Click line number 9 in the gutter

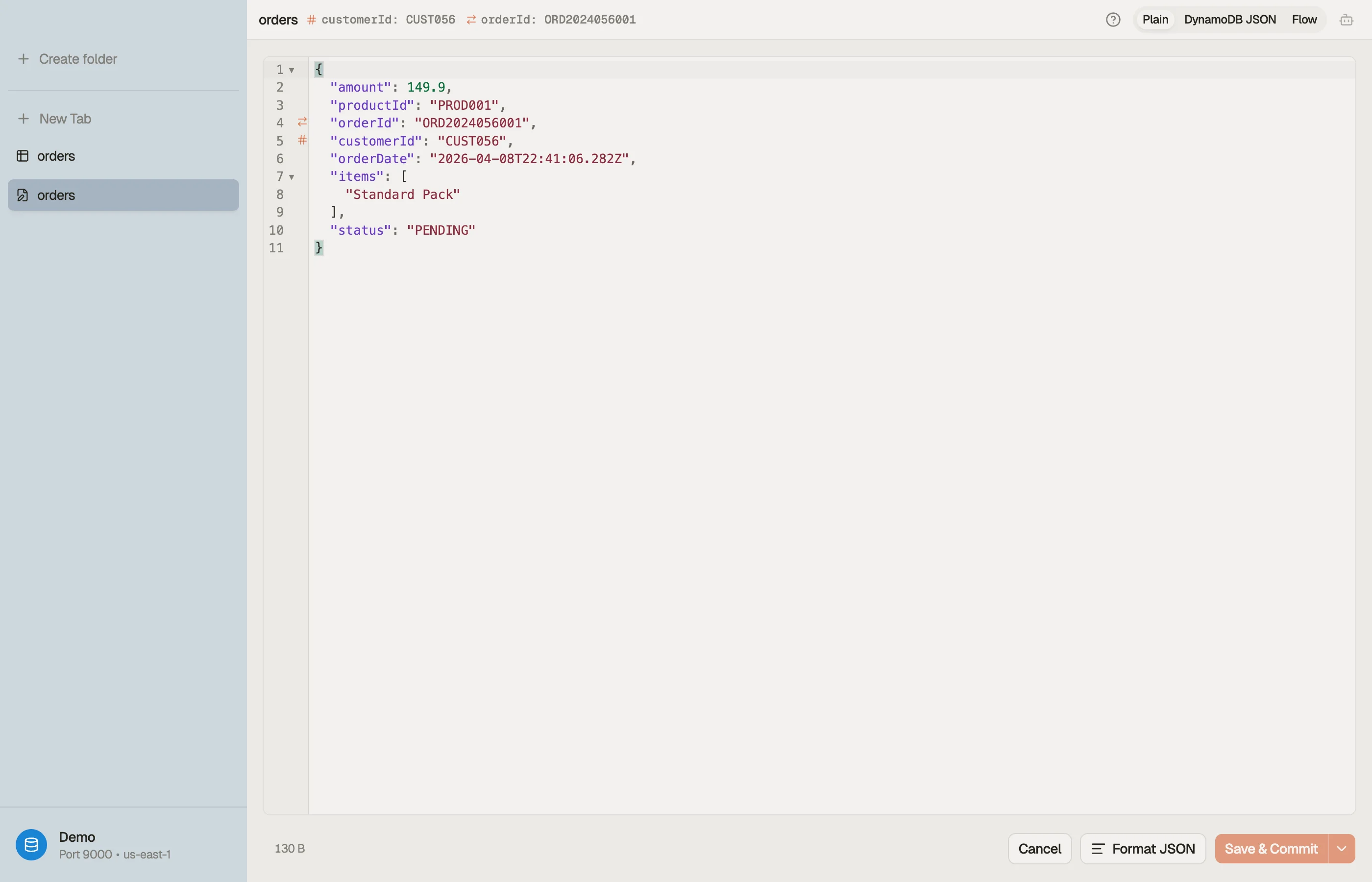click(280, 213)
